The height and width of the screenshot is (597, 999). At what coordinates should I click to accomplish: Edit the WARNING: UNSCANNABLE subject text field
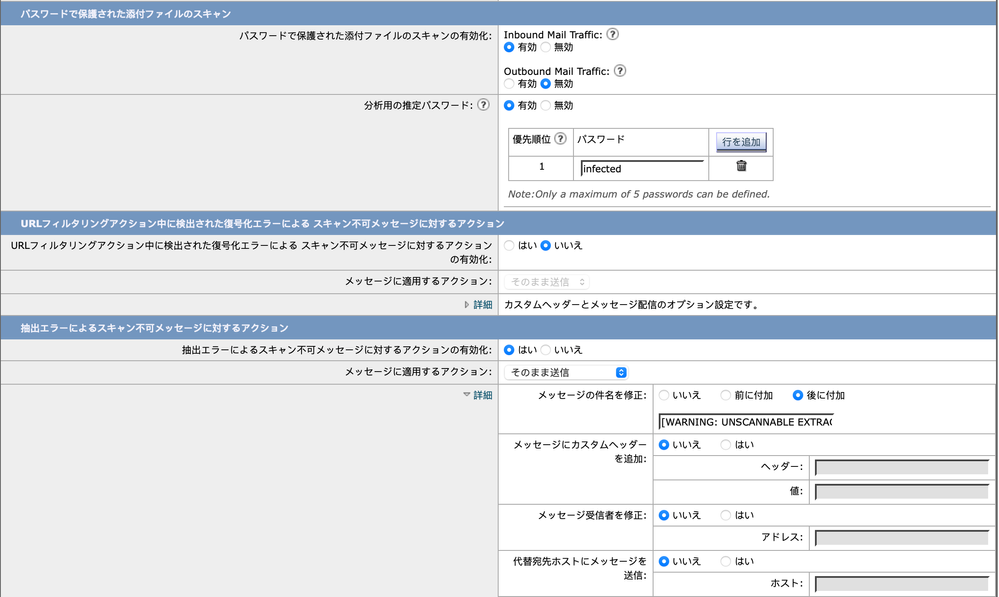[745, 422]
